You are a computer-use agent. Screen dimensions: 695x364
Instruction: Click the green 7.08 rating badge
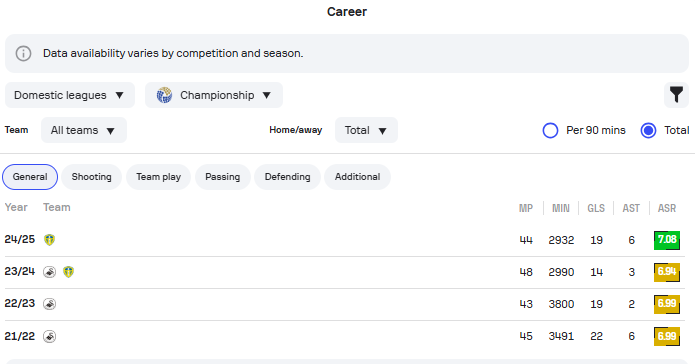(667, 240)
